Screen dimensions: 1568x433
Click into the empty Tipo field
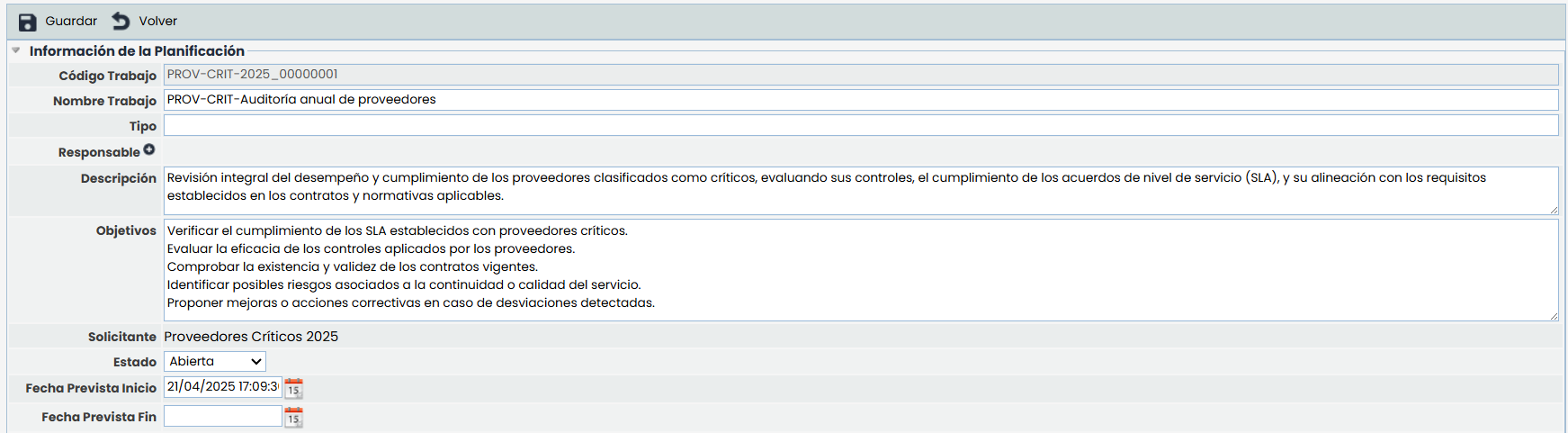click(x=860, y=125)
